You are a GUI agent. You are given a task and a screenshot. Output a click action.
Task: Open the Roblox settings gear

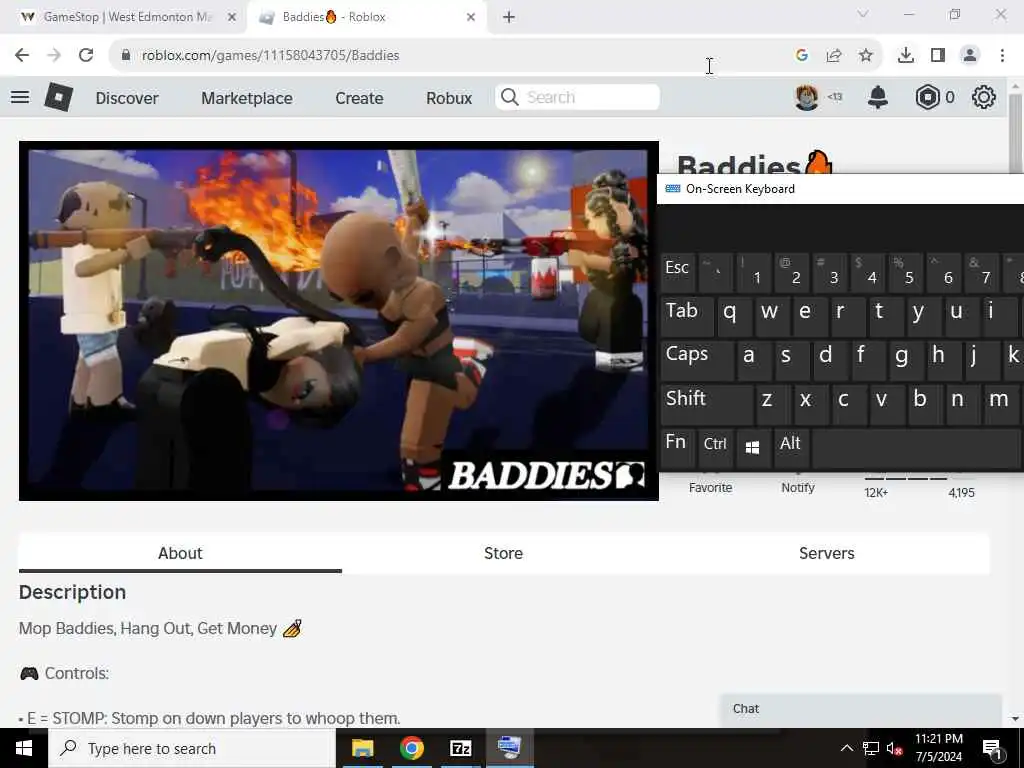983,97
